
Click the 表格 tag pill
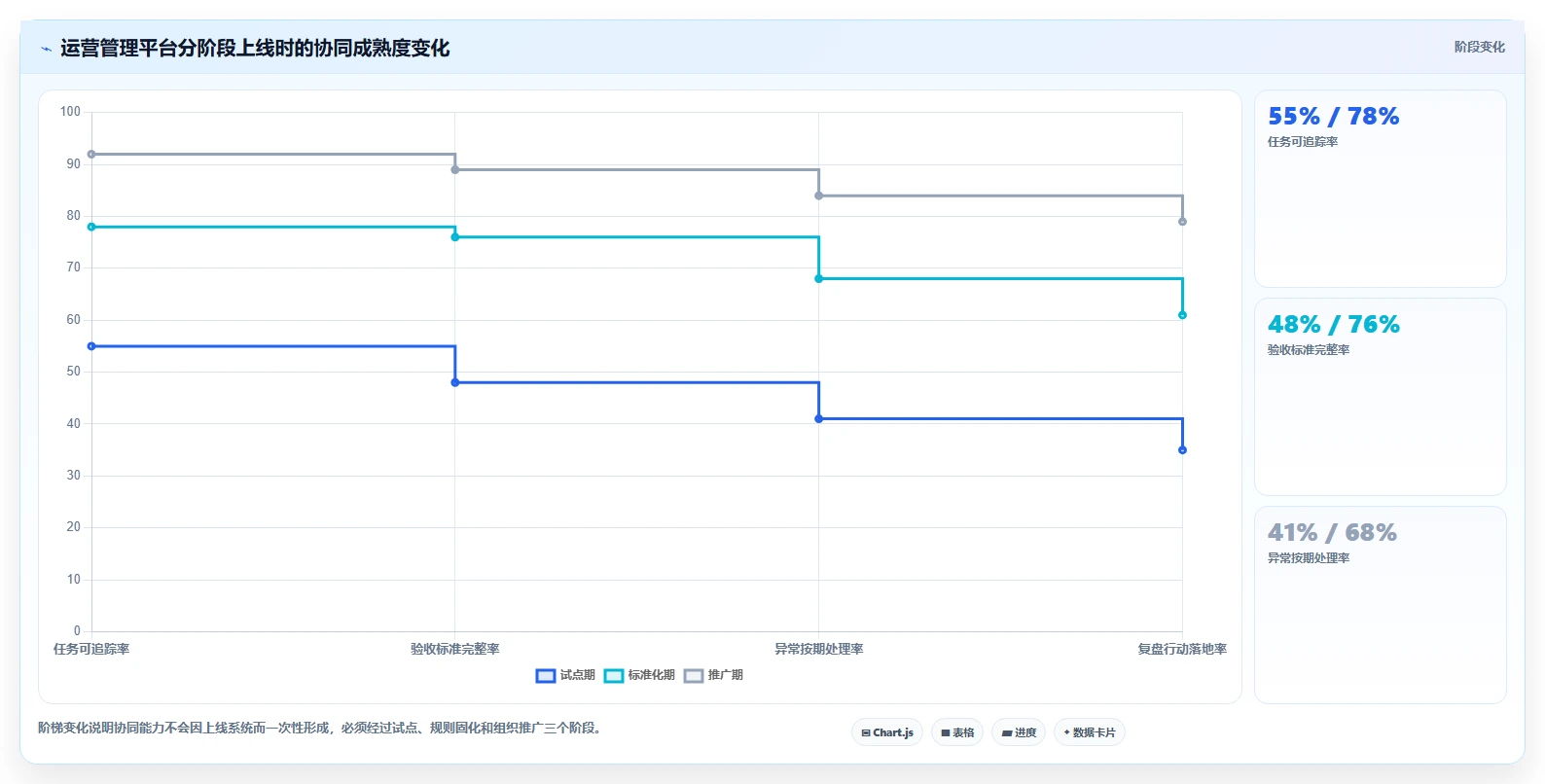tap(957, 732)
